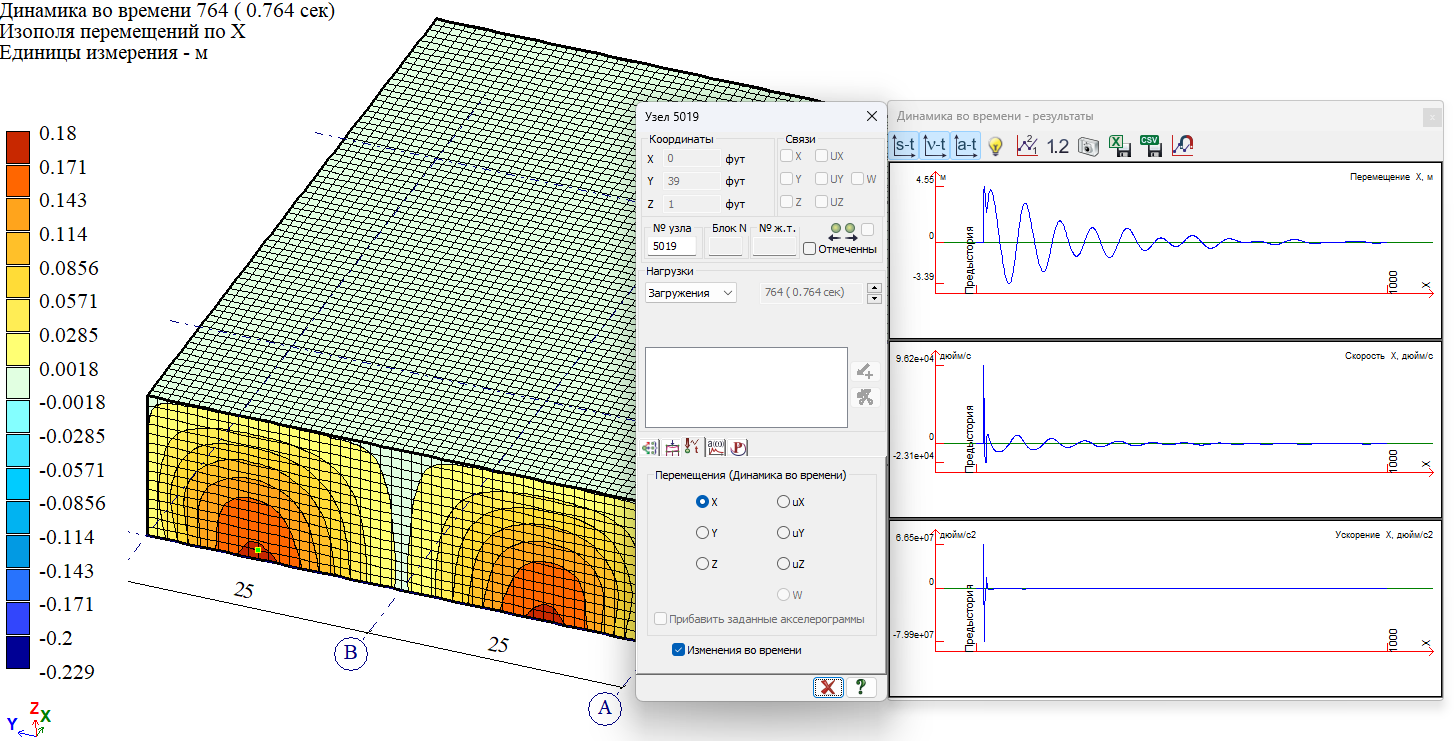Toggle the a-t acceleration graph button
The width and height of the screenshot is (1454, 741).
[x=966, y=146]
